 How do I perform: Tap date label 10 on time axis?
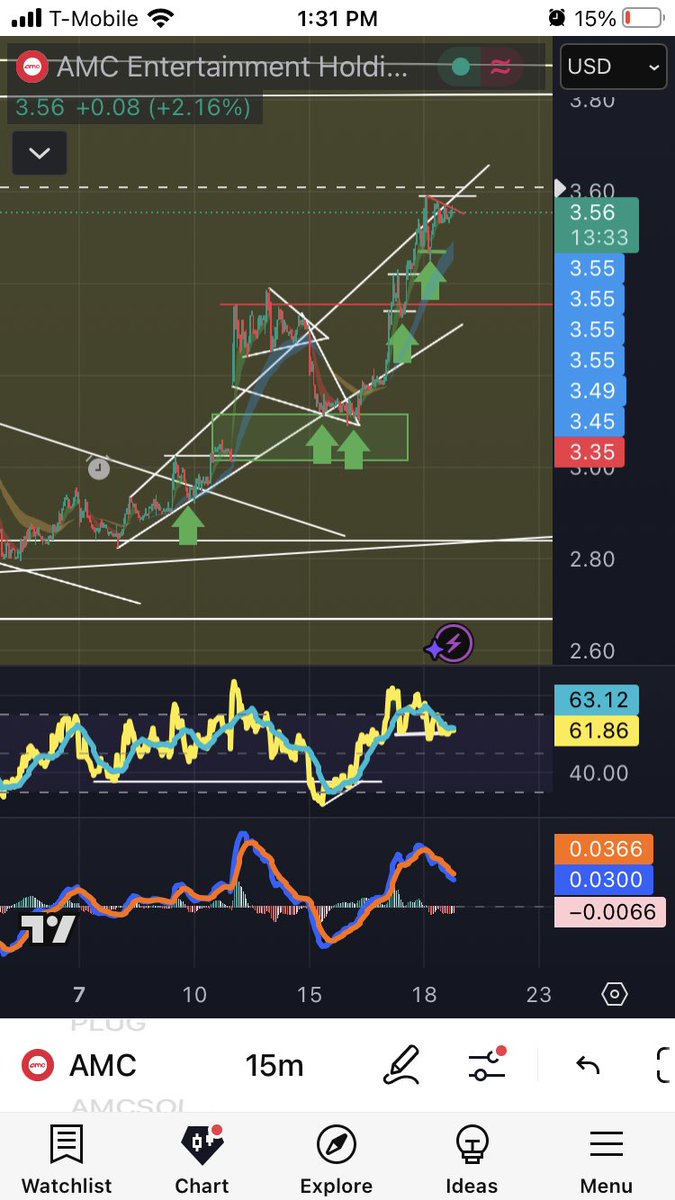[195, 994]
